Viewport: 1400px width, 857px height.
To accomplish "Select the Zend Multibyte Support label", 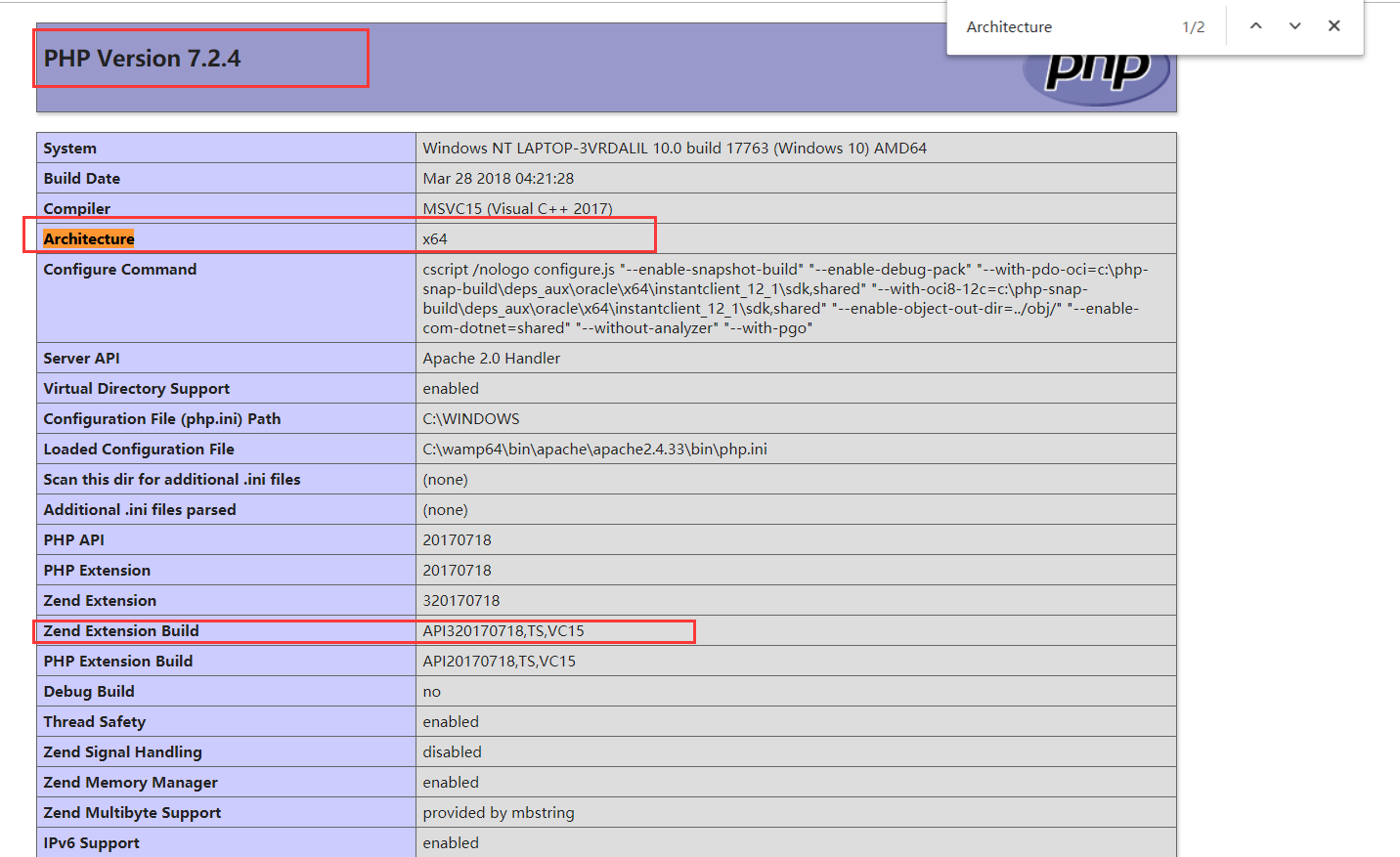I will tap(132, 813).
